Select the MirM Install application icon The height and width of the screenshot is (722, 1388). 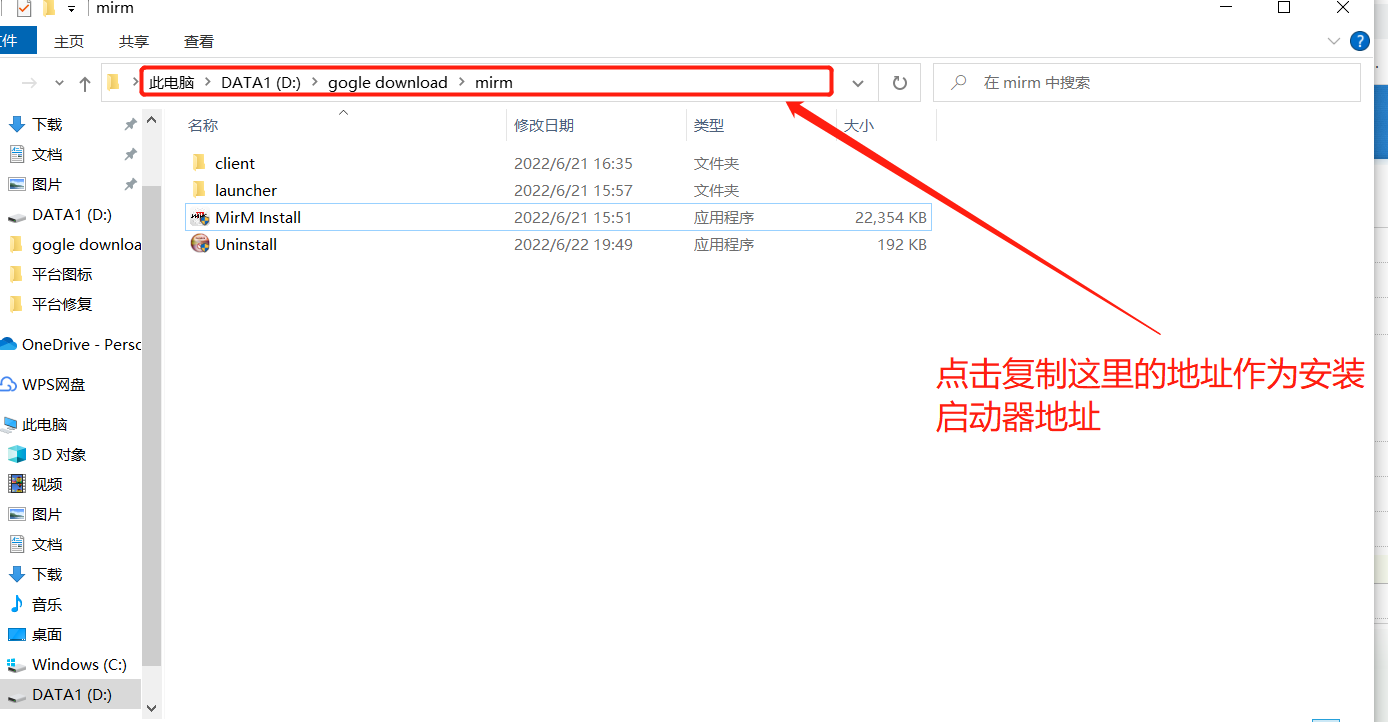click(x=200, y=217)
